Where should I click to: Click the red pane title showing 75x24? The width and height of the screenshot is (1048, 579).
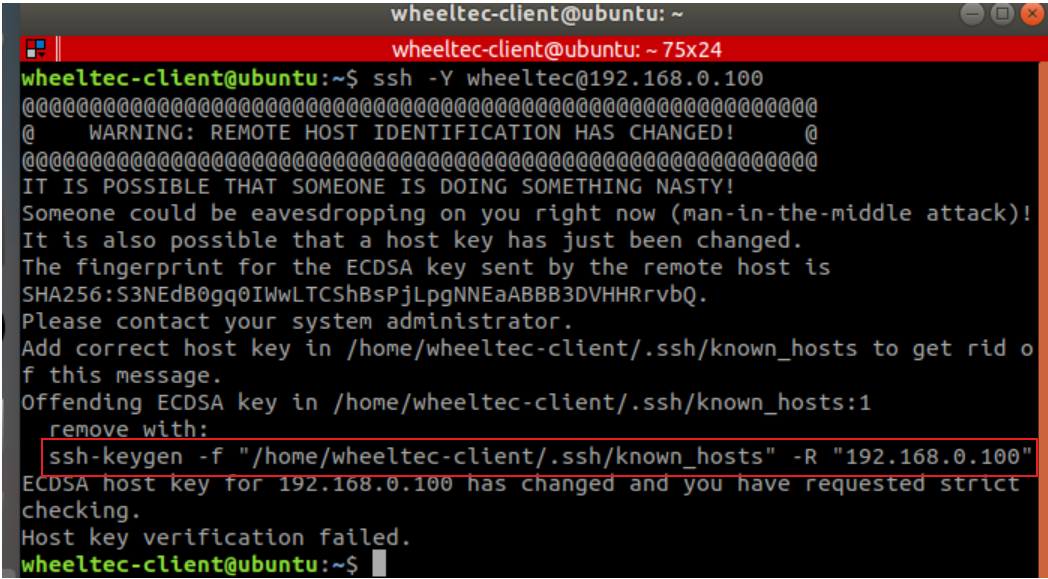pyautogui.click(x=556, y=49)
